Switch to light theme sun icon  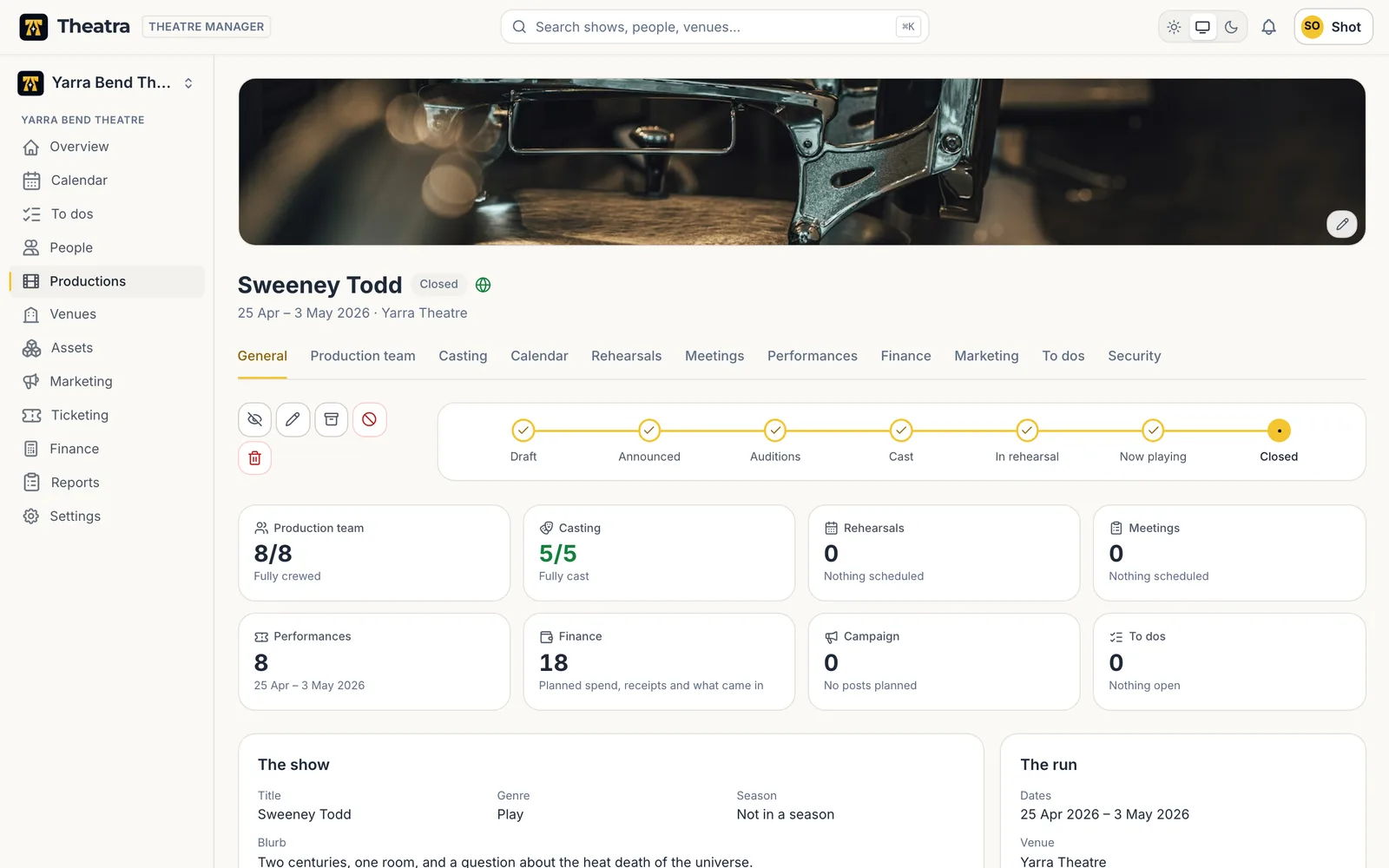click(x=1174, y=27)
